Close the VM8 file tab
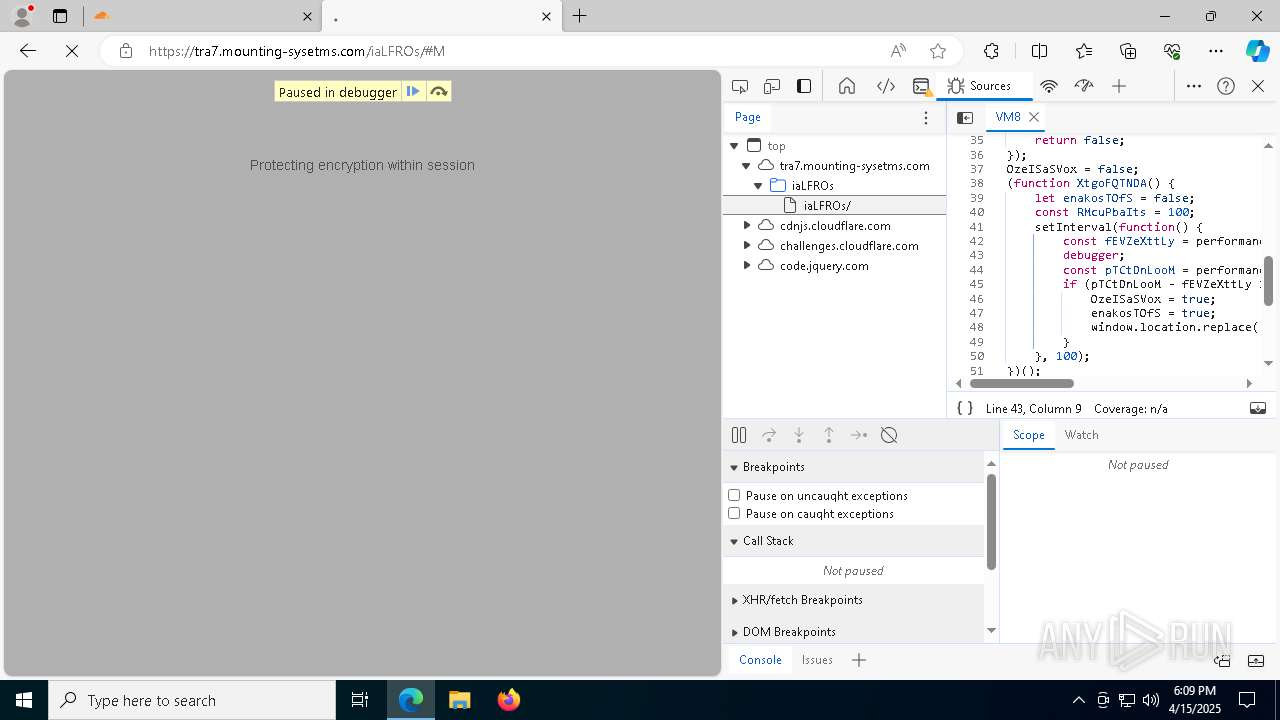 (1035, 117)
